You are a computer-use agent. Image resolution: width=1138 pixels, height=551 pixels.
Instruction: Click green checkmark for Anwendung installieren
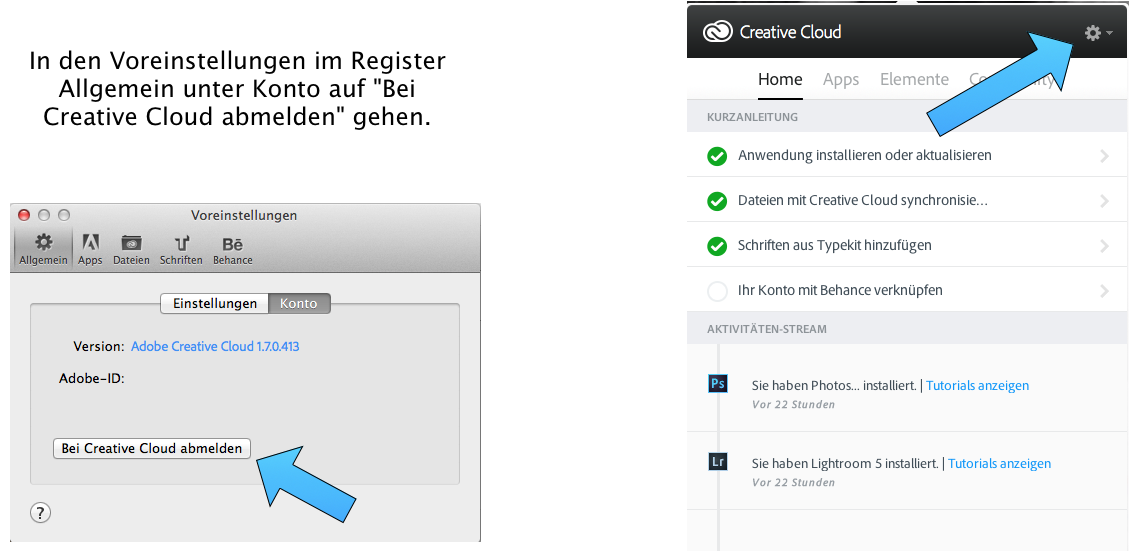coord(717,156)
